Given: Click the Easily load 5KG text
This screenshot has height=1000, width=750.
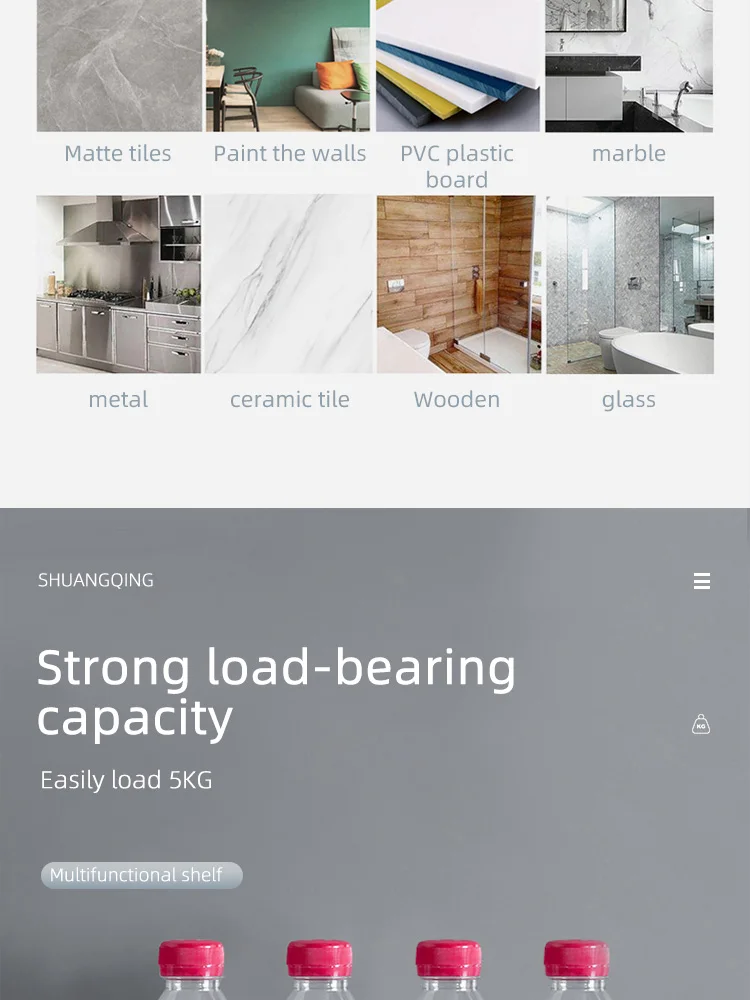Looking at the screenshot, I should coord(126,780).
